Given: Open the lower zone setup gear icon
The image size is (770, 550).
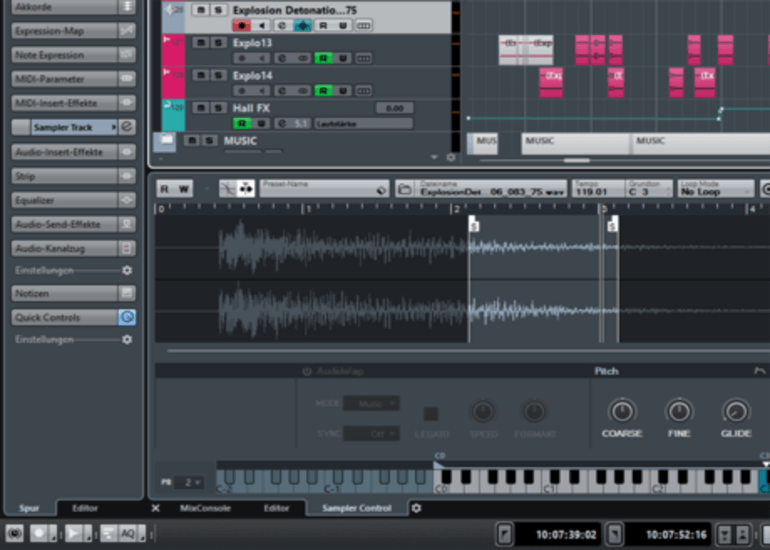Looking at the screenshot, I should [417, 508].
